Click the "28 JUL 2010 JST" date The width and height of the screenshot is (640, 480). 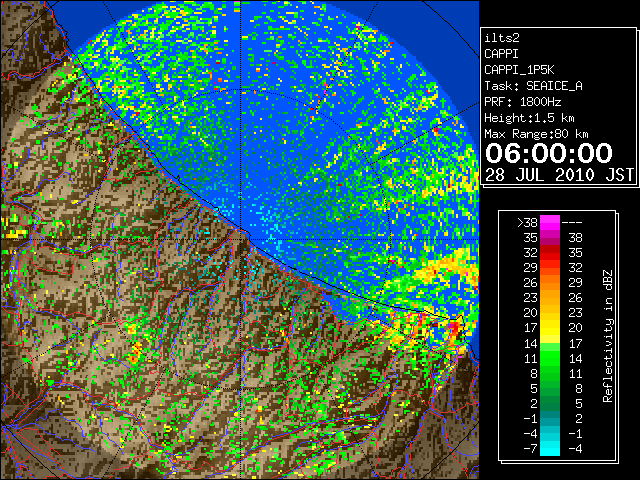559,175
